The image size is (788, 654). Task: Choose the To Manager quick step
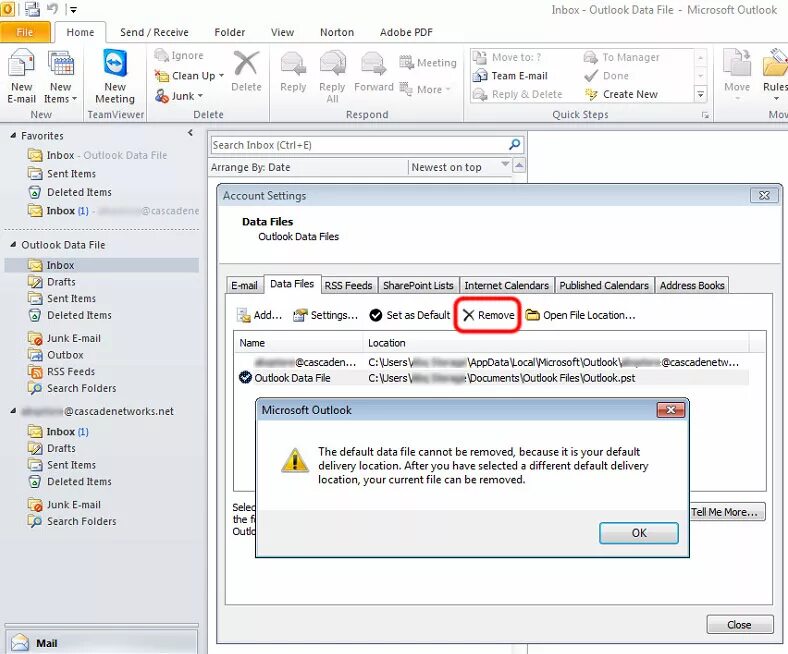pos(622,57)
